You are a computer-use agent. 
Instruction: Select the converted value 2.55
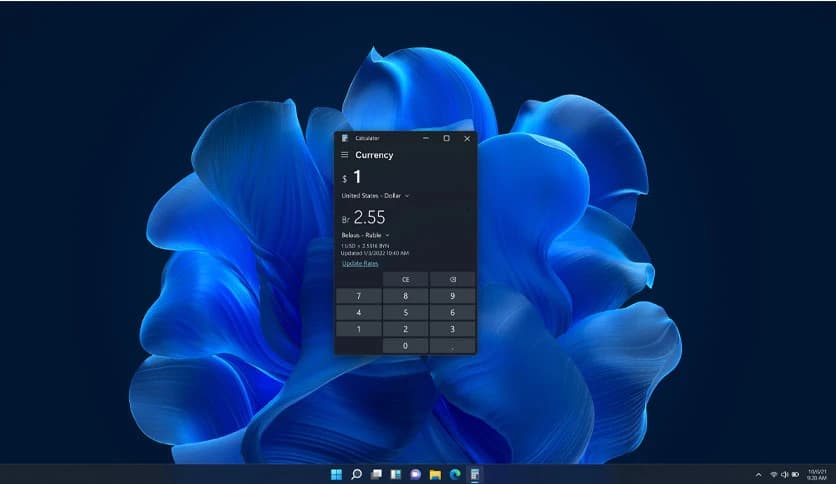point(369,217)
